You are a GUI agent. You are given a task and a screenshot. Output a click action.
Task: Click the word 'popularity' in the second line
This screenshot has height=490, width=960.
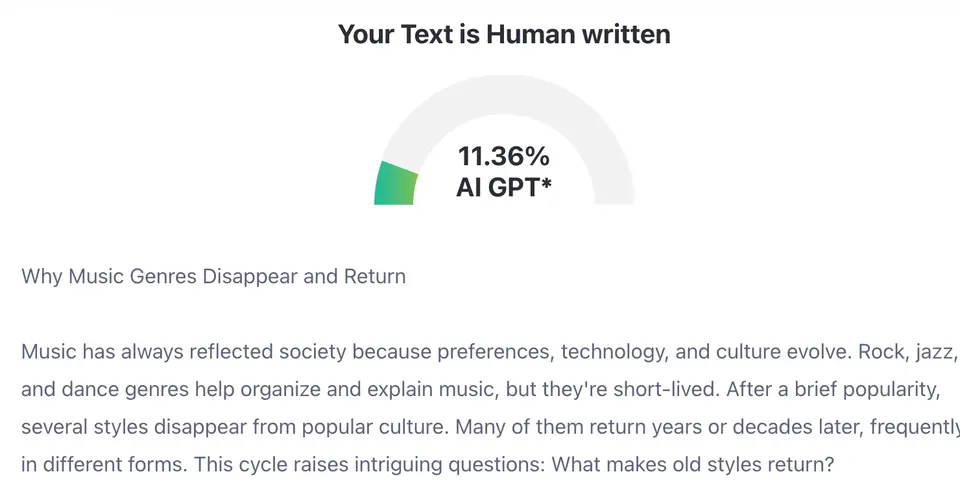pos(903,390)
